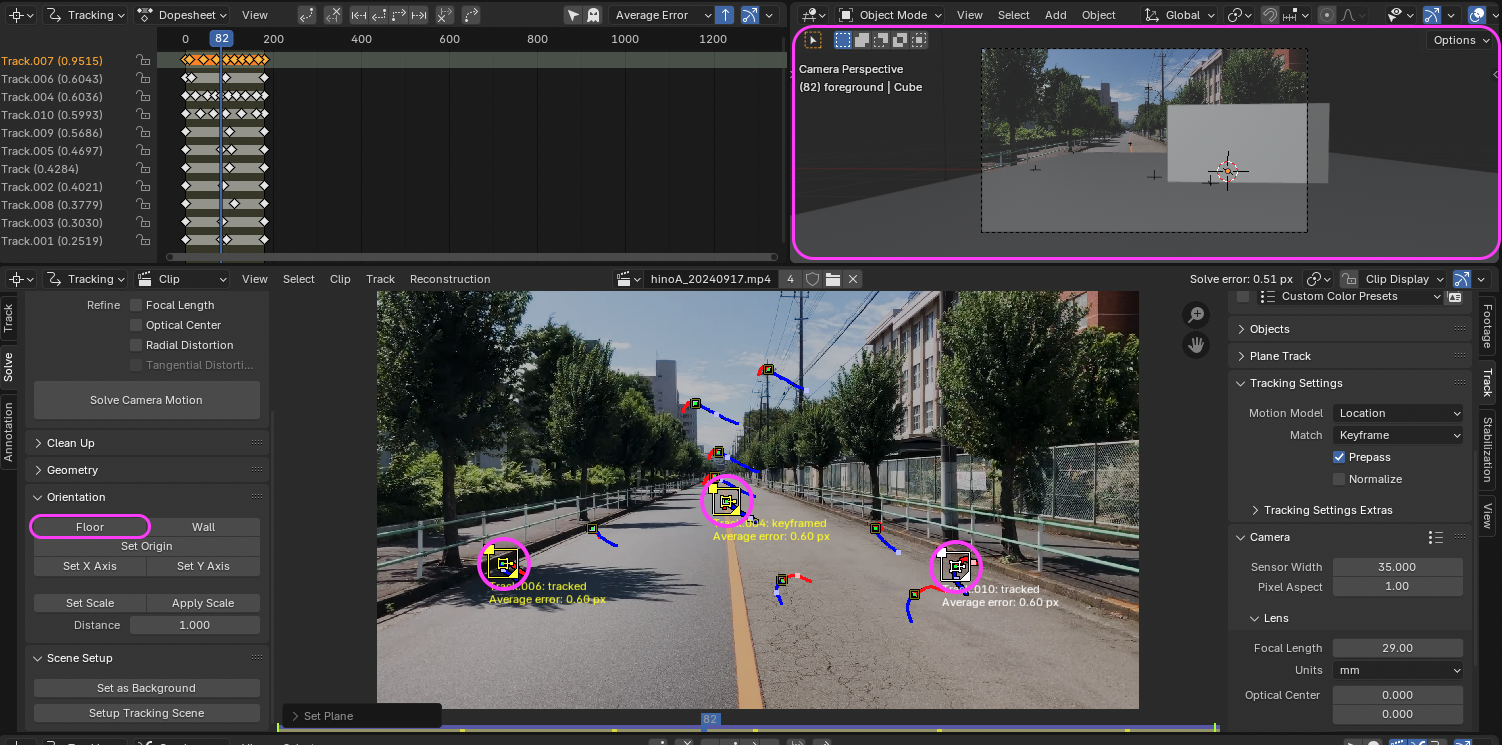The height and width of the screenshot is (745, 1502).
Task: Click the pan hand icon in clip editor
Action: 1196,345
